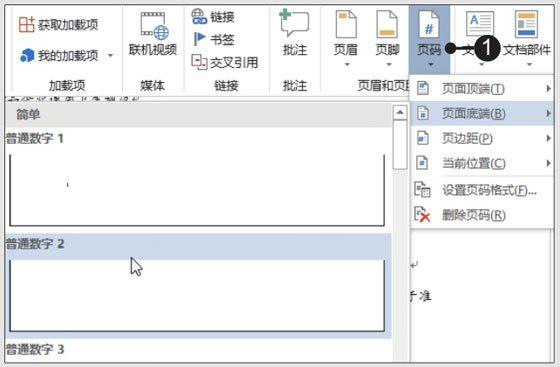
Task: Click the Header (页眉) page icon
Action: (x=346, y=24)
